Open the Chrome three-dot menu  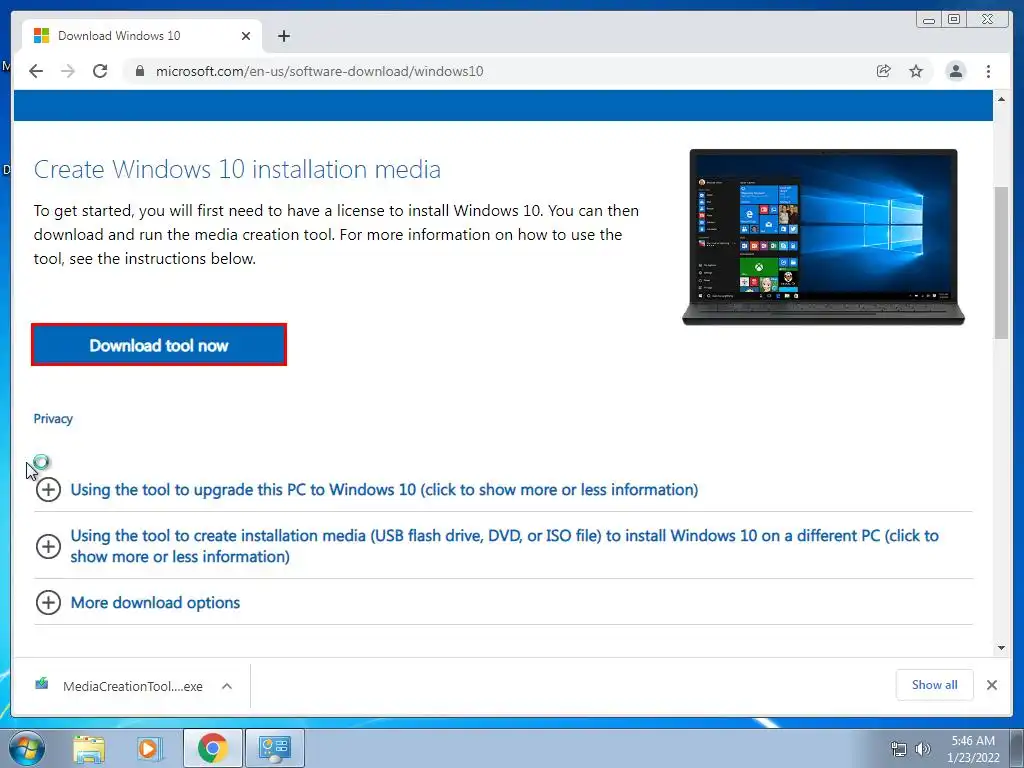pyautogui.click(x=988, y=71)
